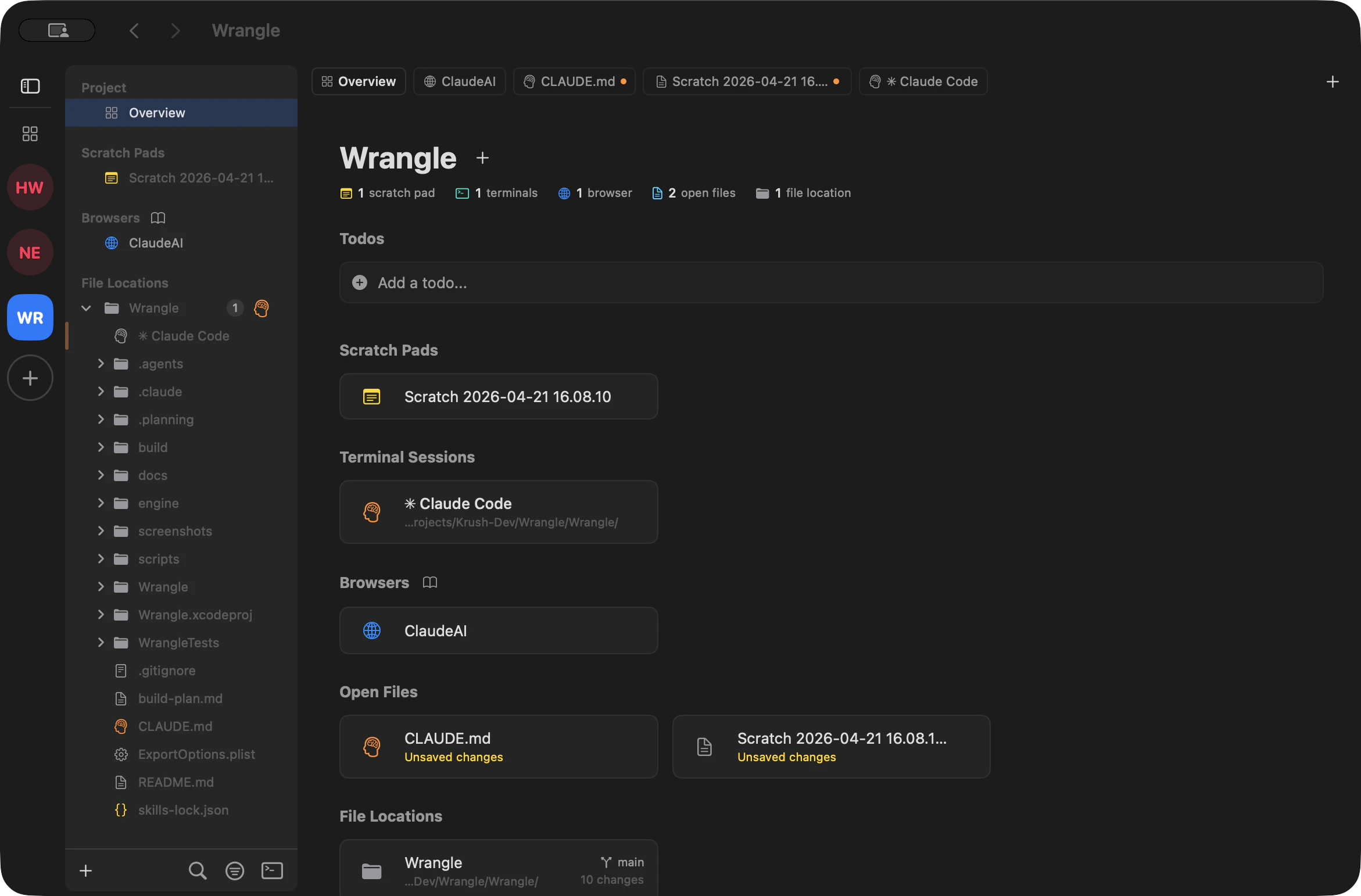Select the yellow scratch pad icon in sidebar
Screen dimensions: 1361x896
(112, 178)
